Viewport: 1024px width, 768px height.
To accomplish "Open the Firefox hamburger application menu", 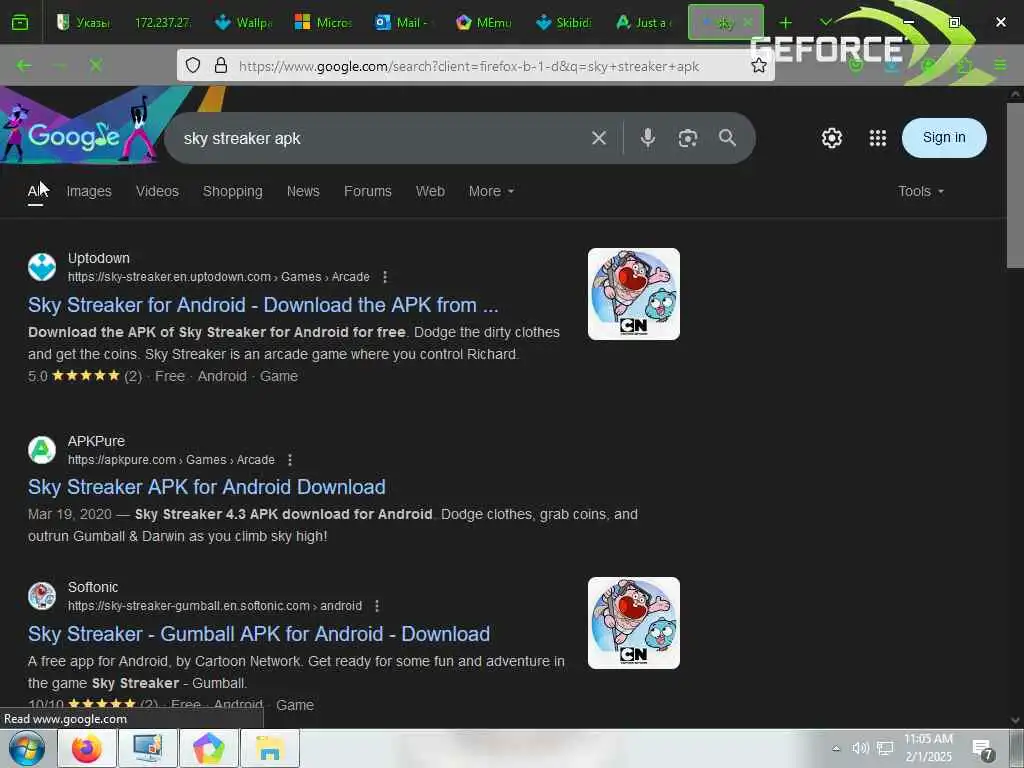I will click(x=1000, y=65).
